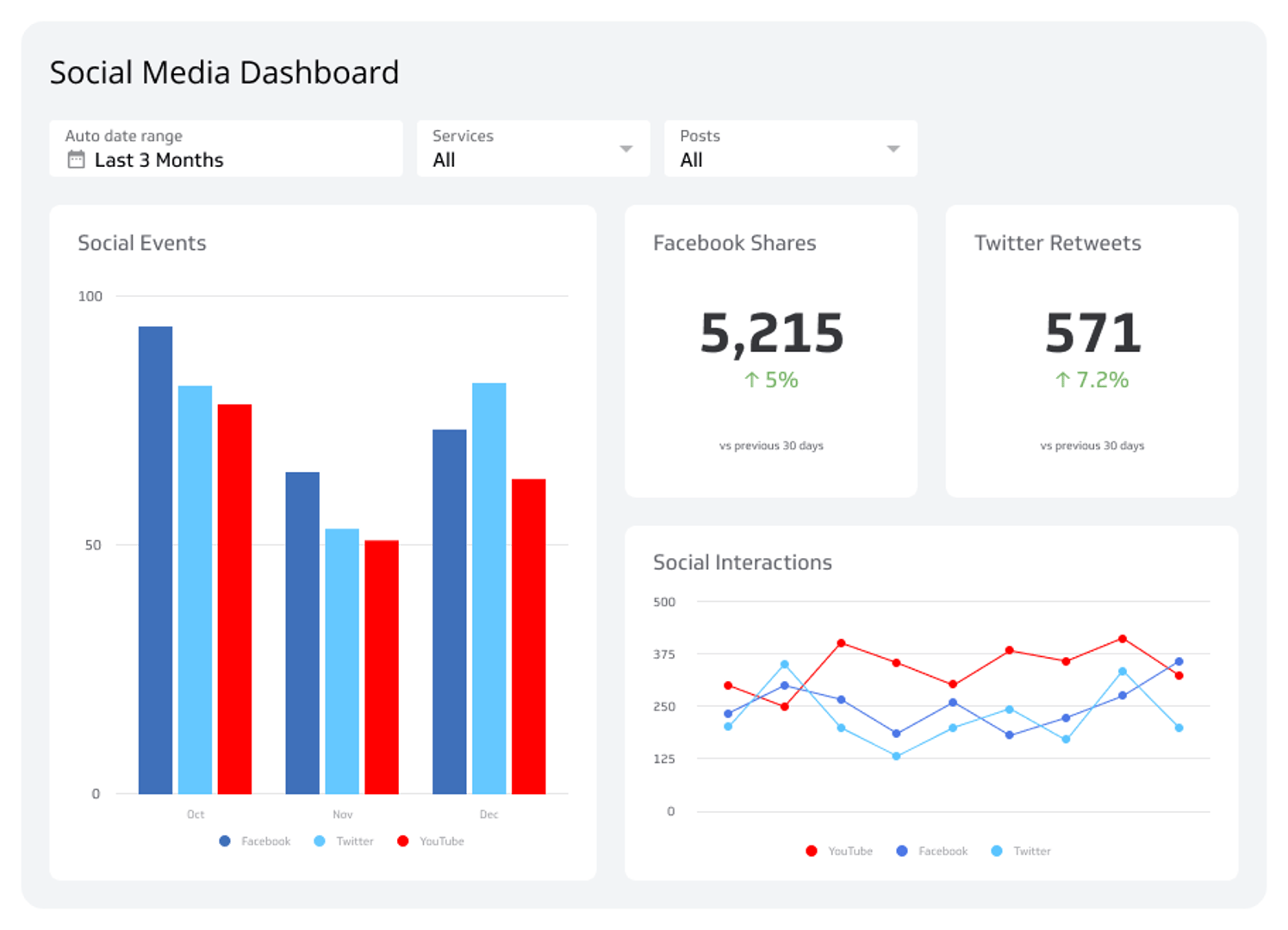Select the Last 3 Months date range
Viewport: 1288px width, 930px height.
[159, 159]
